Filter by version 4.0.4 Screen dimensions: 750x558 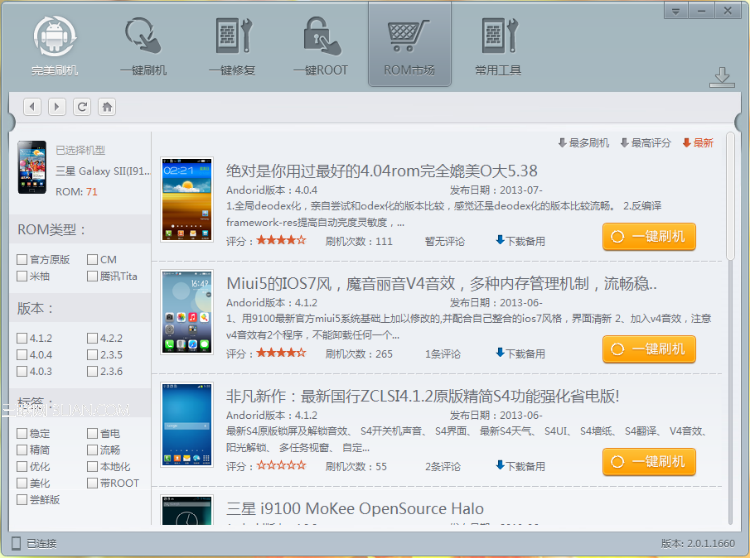point(22,355)
